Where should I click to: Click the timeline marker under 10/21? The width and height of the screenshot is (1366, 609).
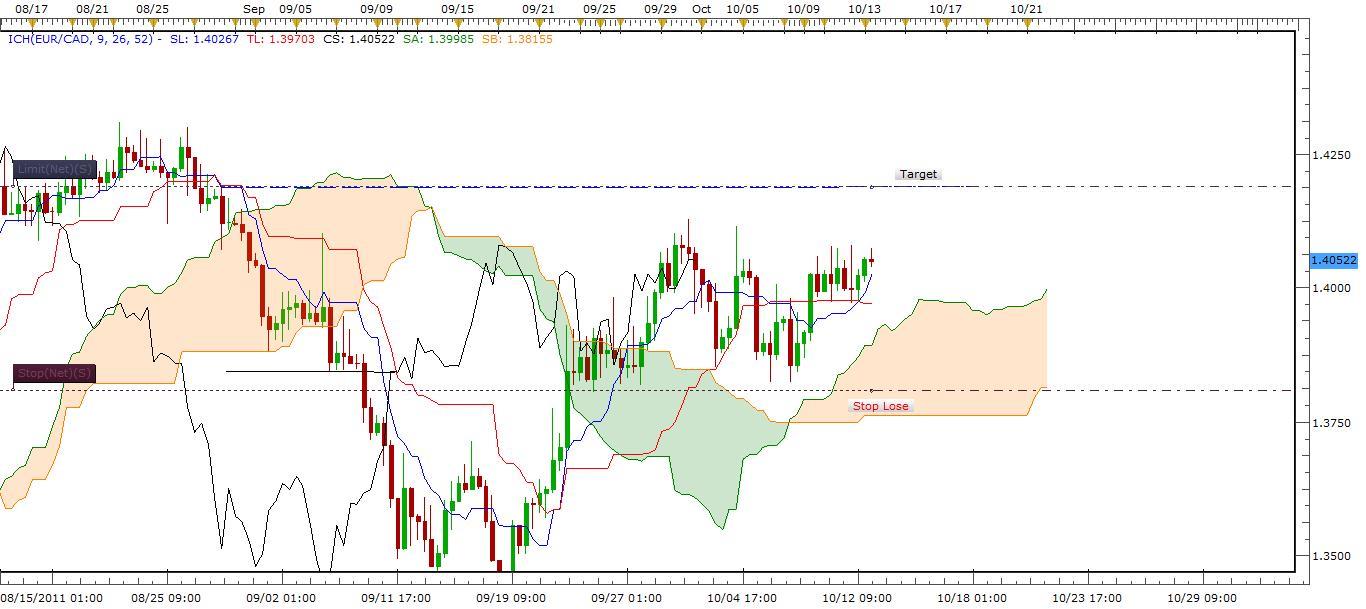pyautogui.click(x=1026, y=21)
